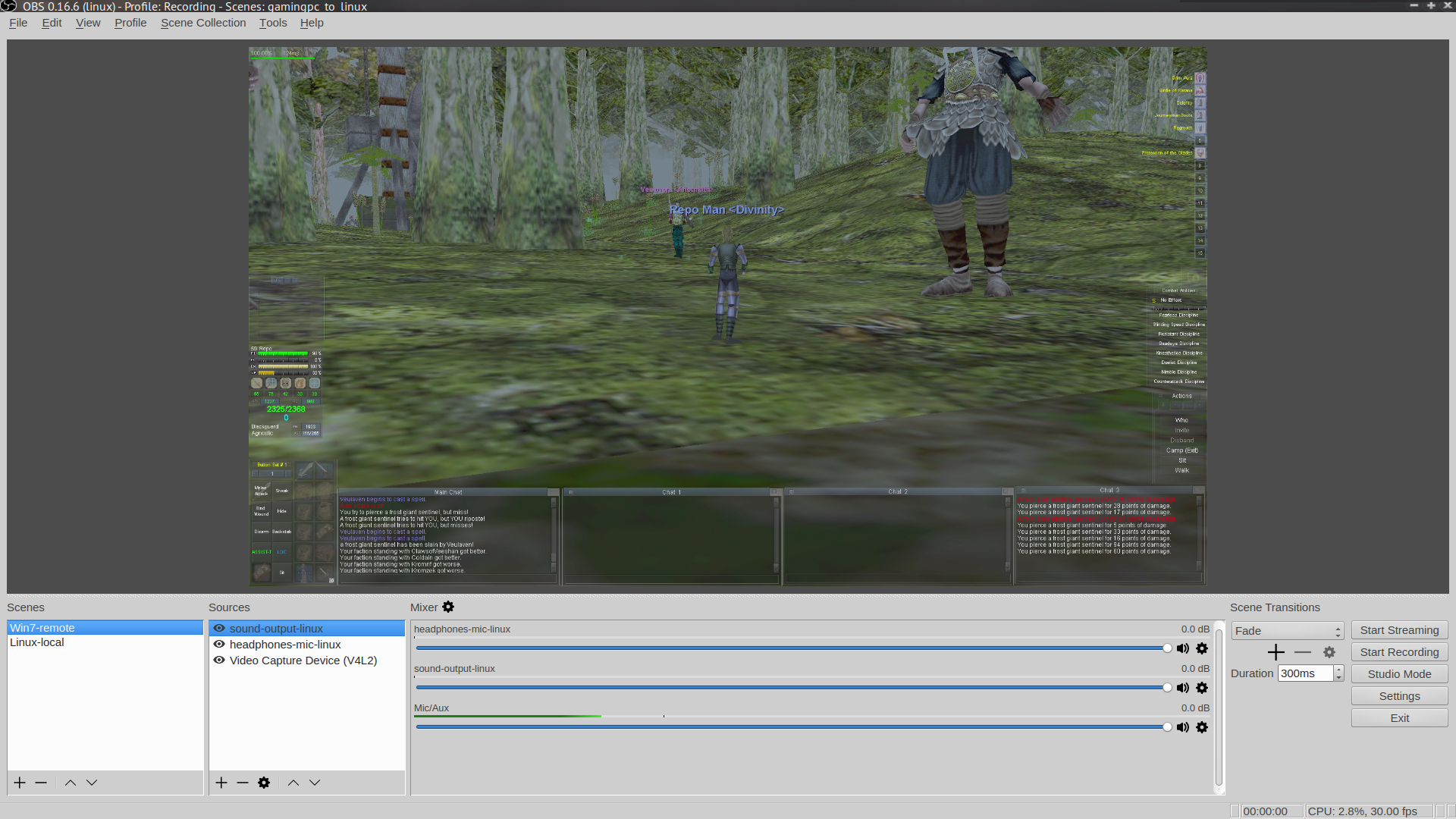
Task: Click the Studio Mode button
Action: click(x=1399, y=674)
